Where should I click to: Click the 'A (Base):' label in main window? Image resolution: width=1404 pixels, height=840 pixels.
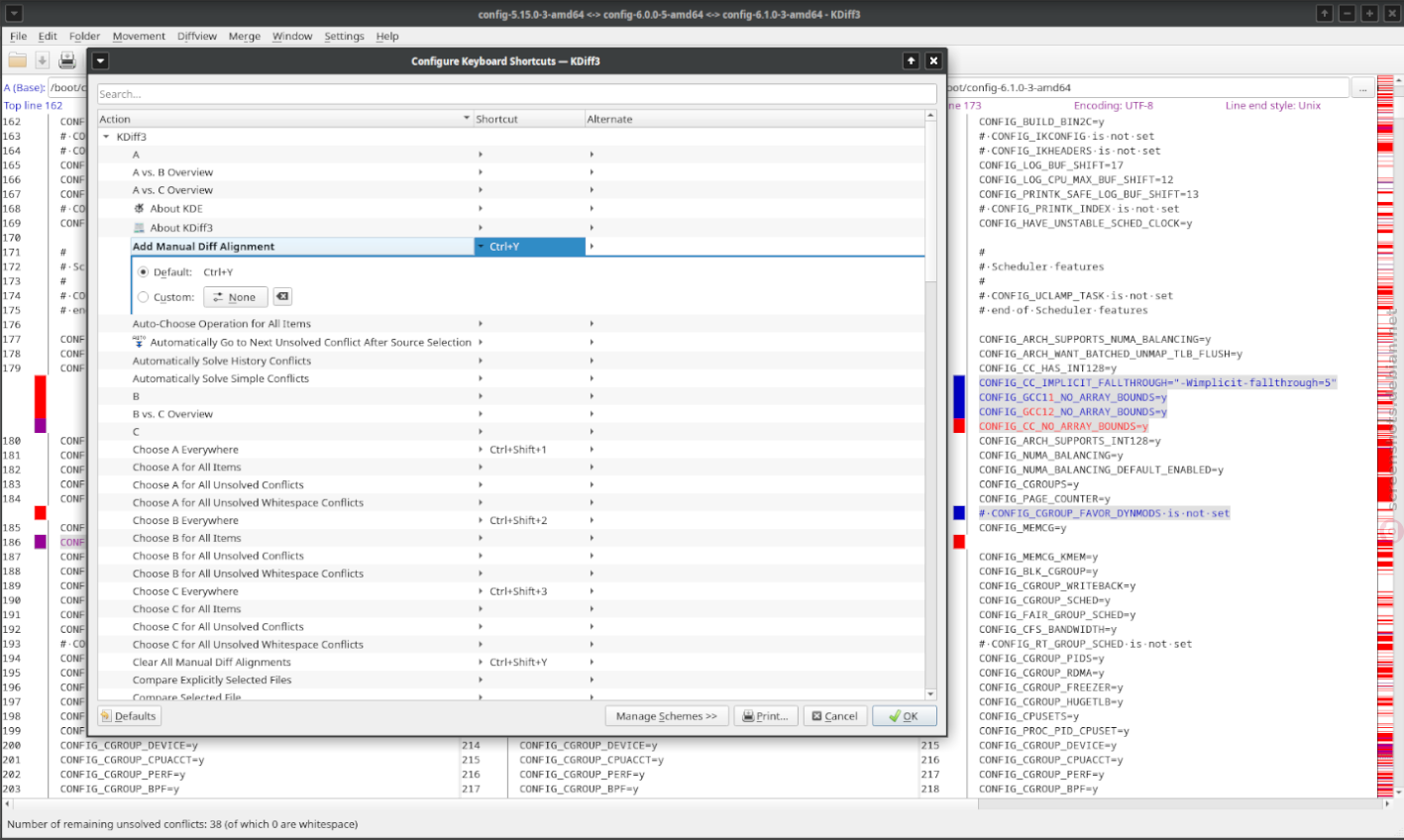click(x=25, y=88)
